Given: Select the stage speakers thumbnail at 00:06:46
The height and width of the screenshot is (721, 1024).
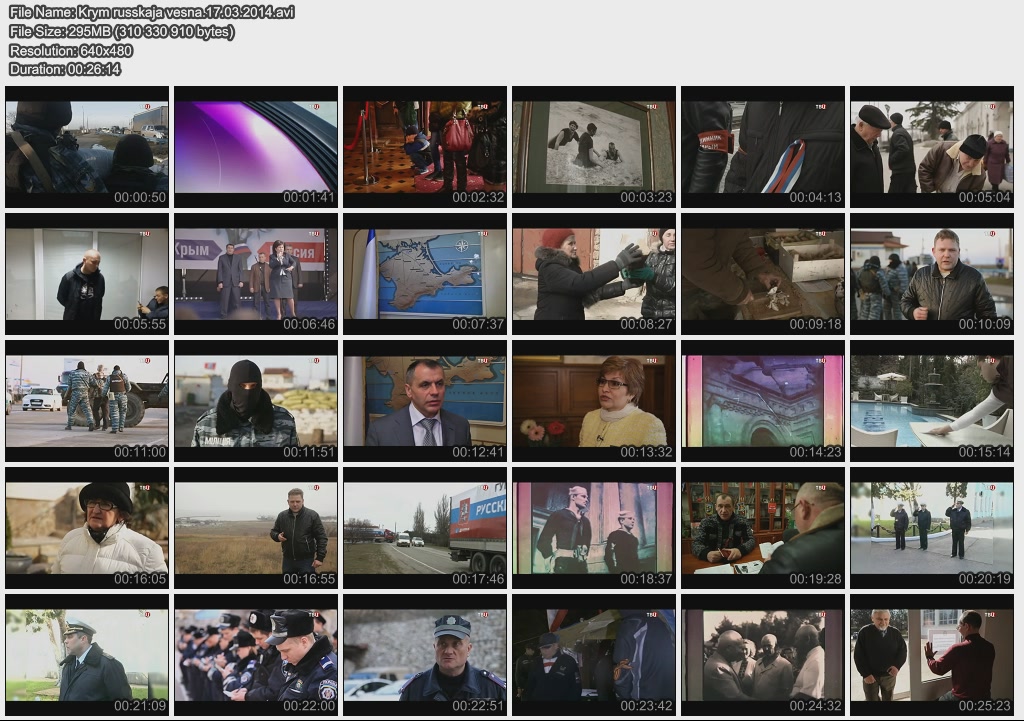Looking at the screenshot, I should coord(256,273).
